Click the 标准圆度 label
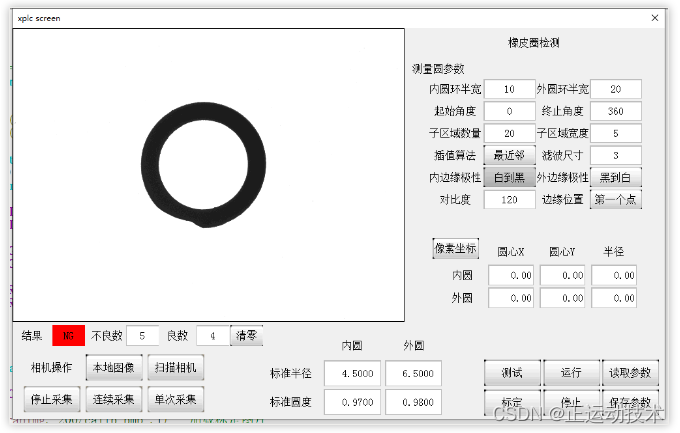The width and height of the screenshot is (680, 433). coord(291,402)
